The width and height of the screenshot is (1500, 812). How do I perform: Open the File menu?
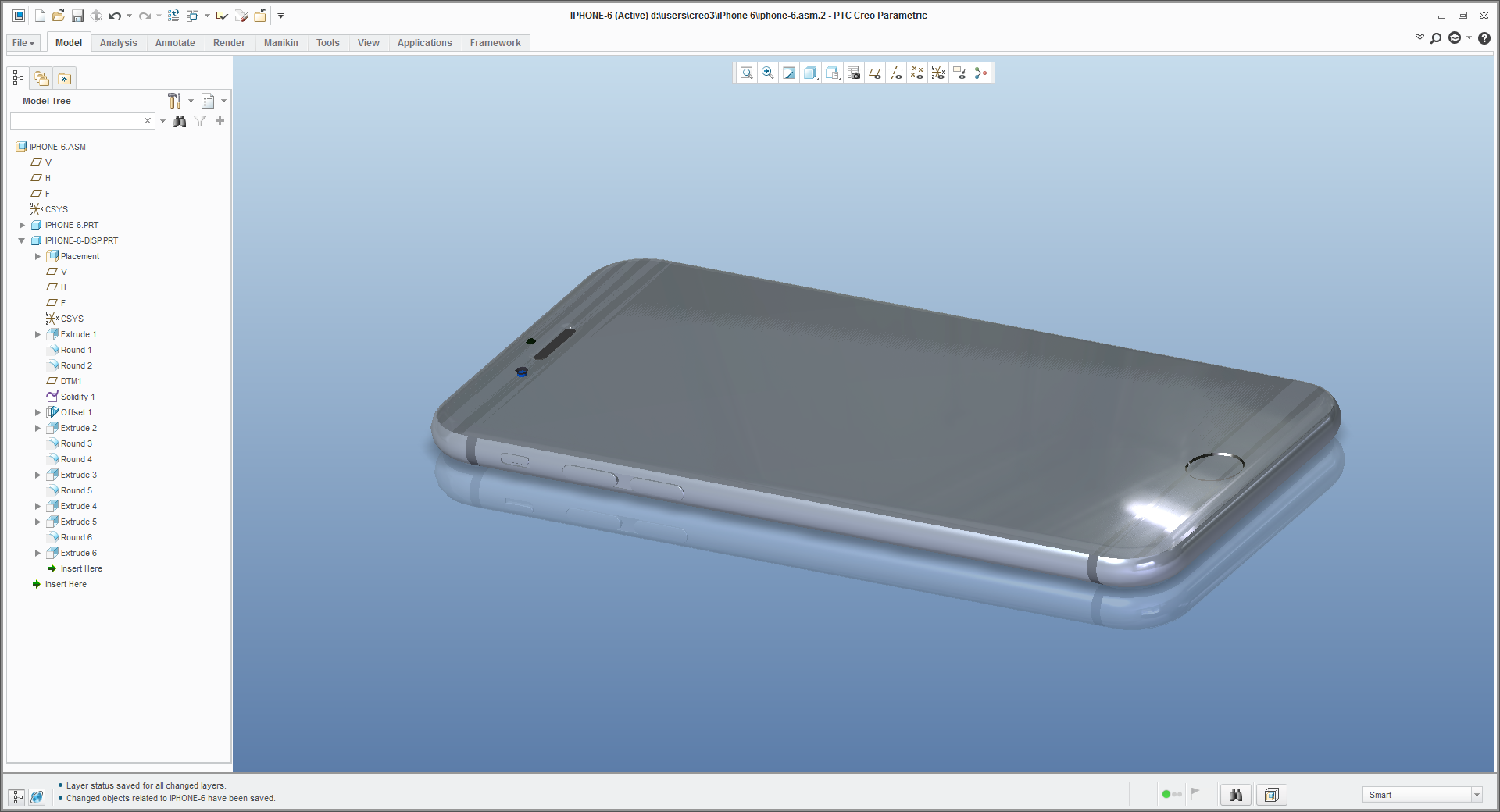[22, 43]
